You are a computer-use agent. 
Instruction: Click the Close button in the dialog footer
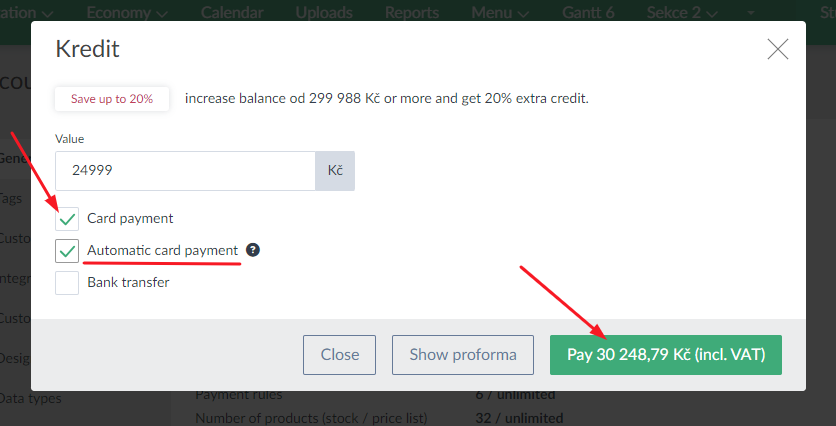(x=340, y=355)
